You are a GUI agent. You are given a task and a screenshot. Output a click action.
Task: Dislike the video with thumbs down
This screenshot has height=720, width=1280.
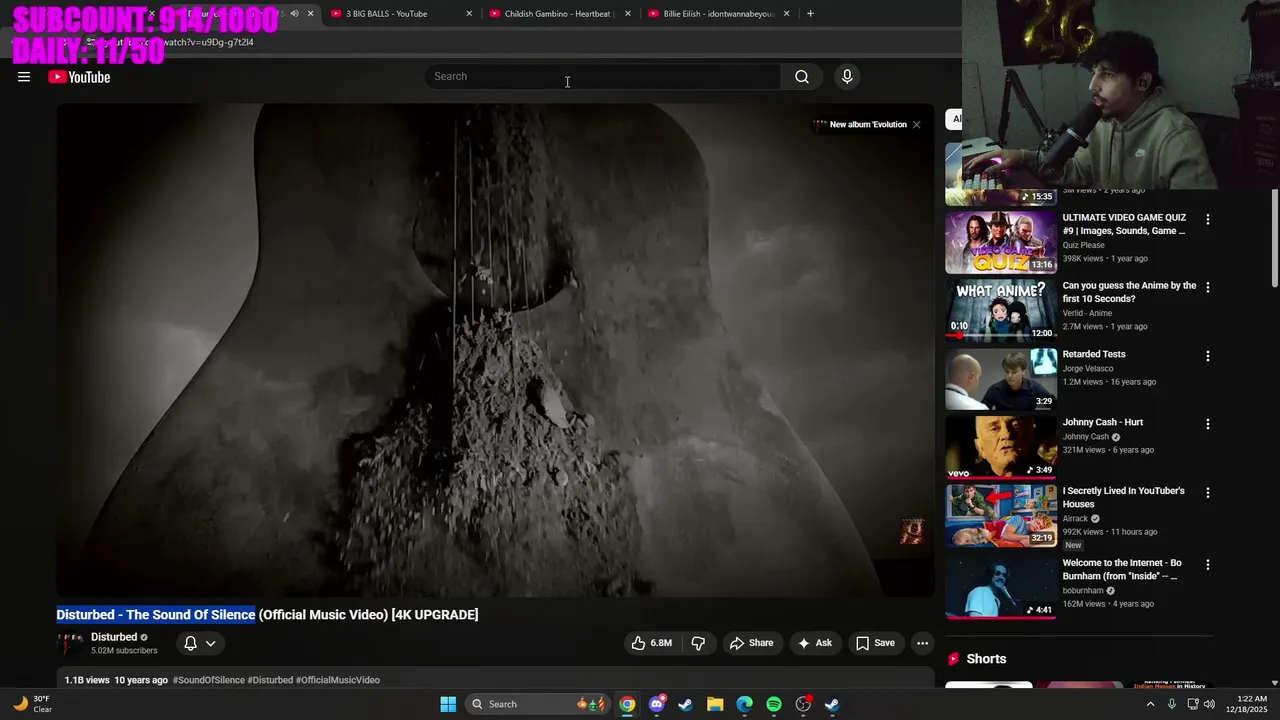[699, 643]
